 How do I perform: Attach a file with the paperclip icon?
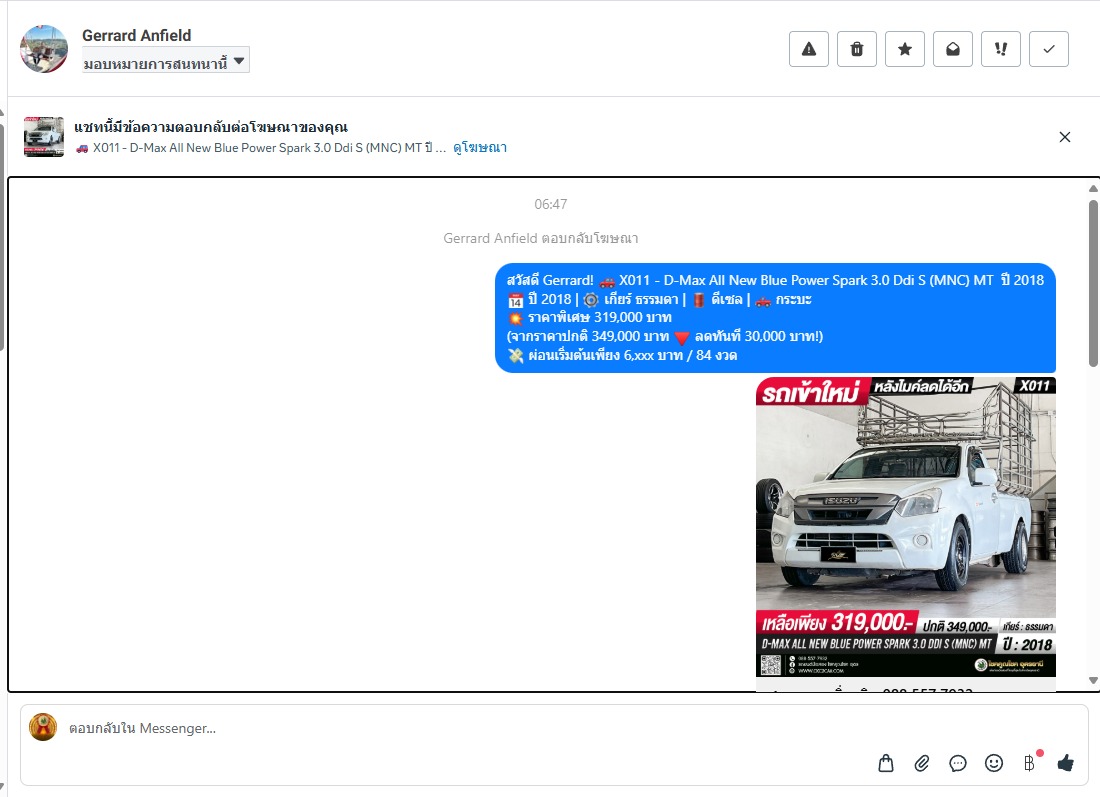point(922,763)
